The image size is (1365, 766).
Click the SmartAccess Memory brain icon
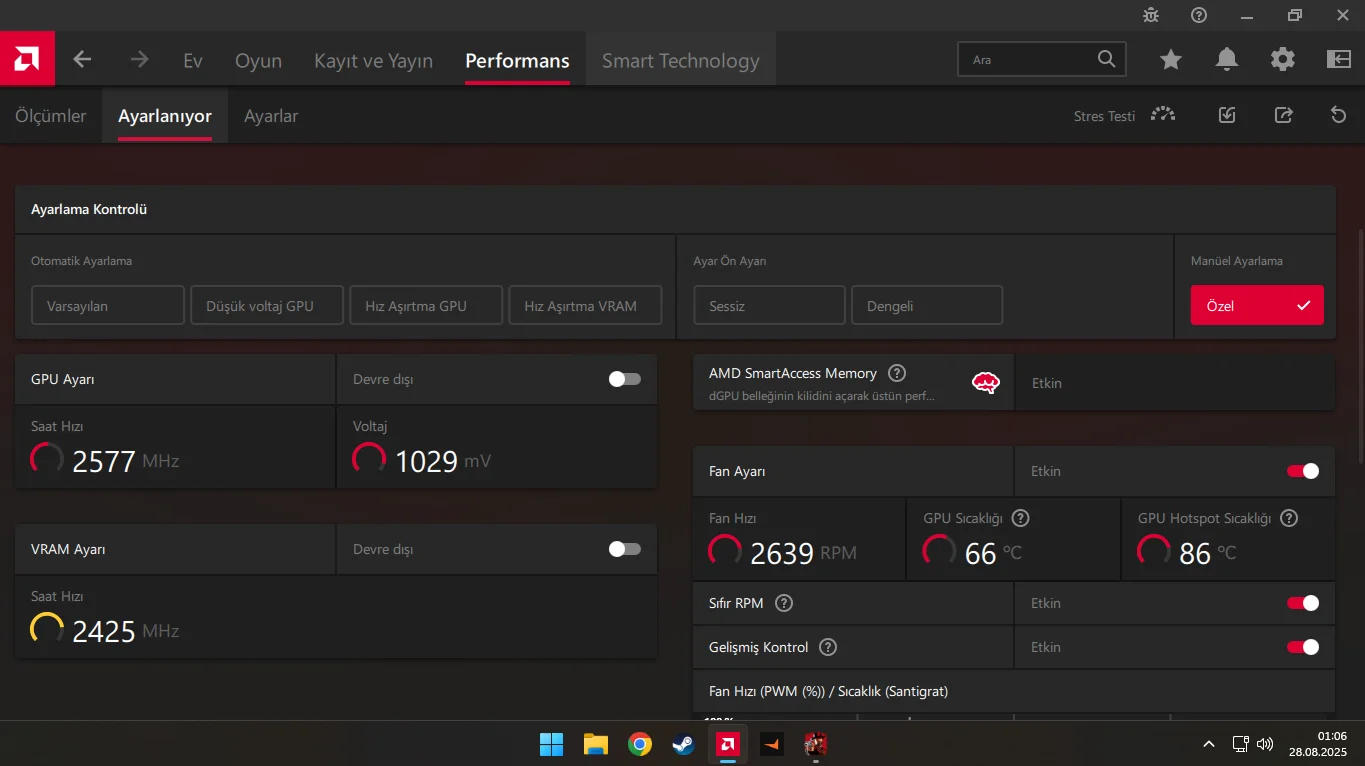coord(986,382)
